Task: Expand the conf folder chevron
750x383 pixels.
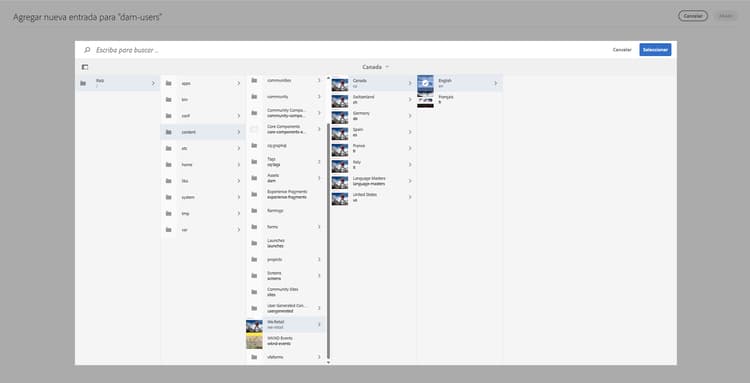Action: pos(239,116)
